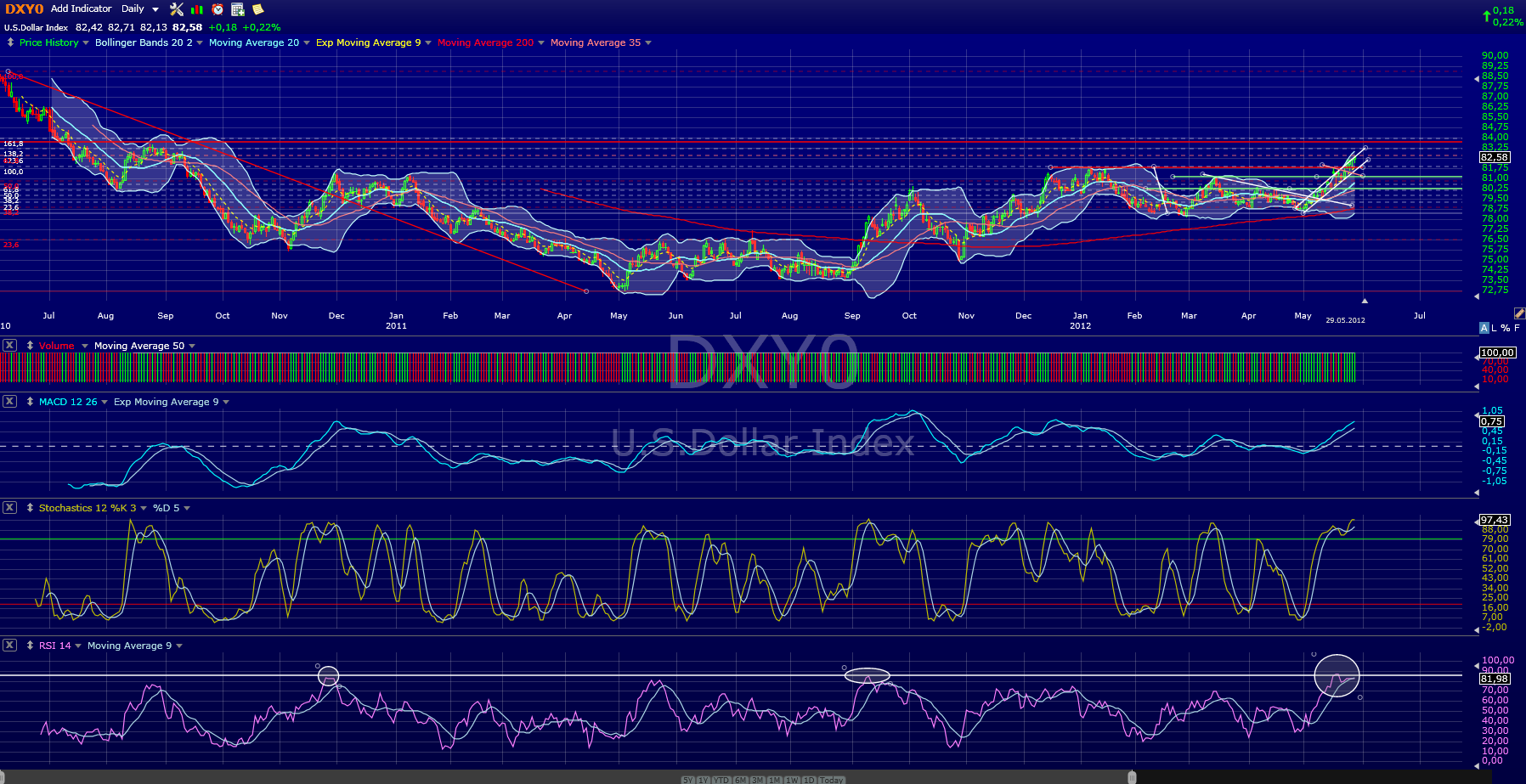Toggle the F scale option
The height and width of the screenshot is (784, 1526).
coord(1517,328)
